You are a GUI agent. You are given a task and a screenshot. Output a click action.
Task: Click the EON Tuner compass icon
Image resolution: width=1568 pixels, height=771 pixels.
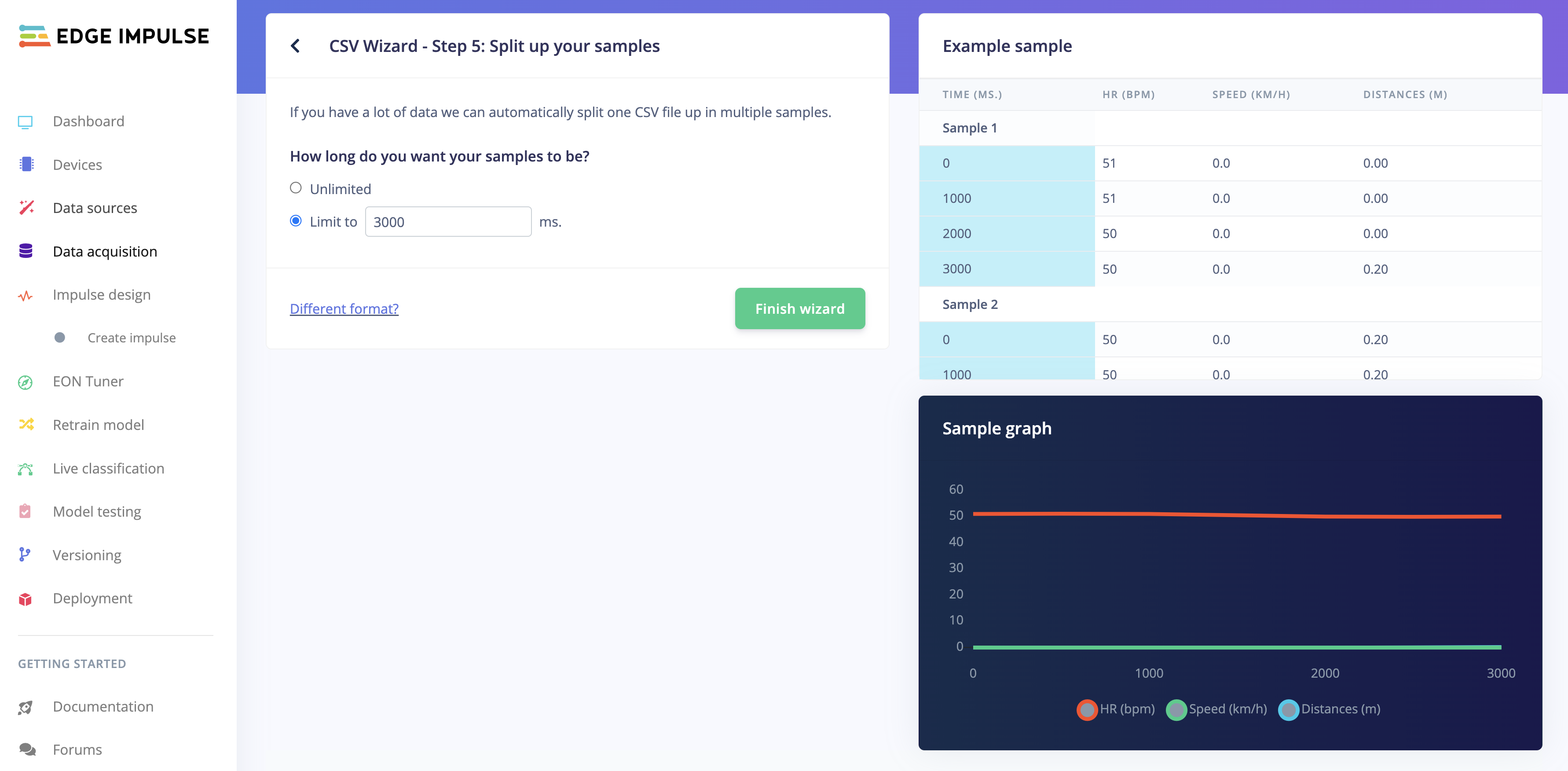click(x=26, y=382)
